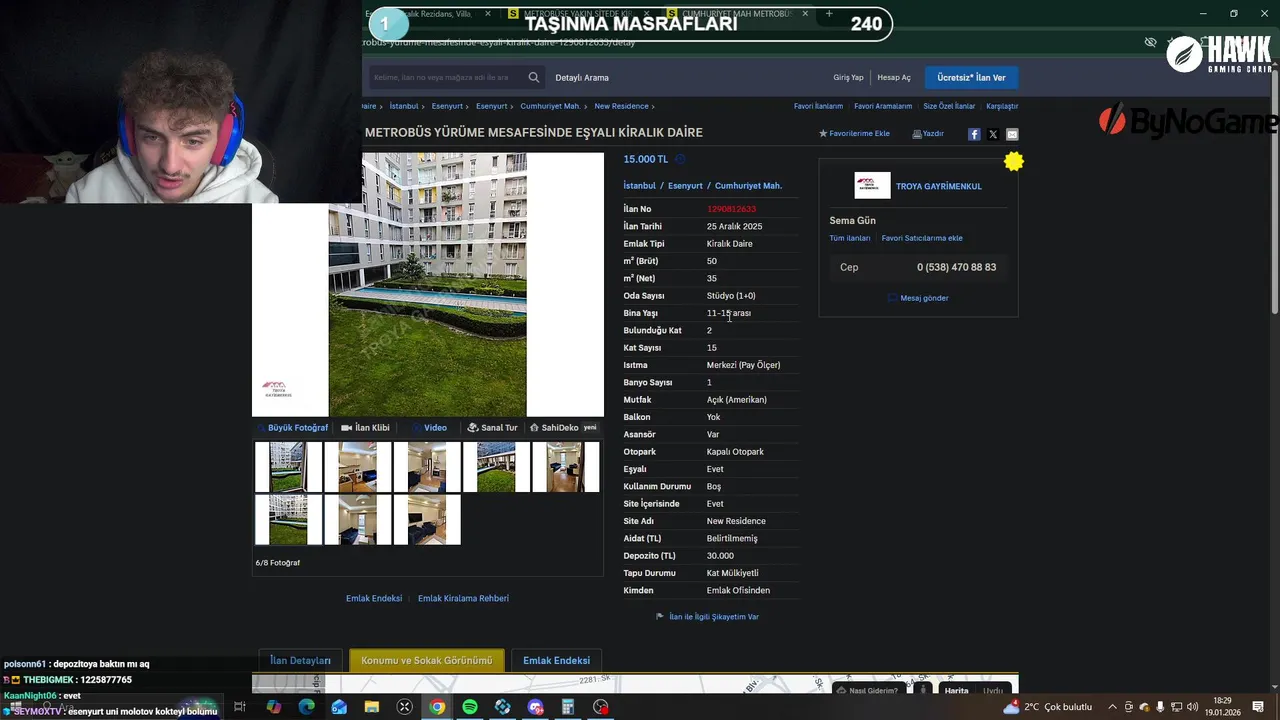Switch map to Harita view
1280x720 pixels.
click(x=956, y=690)
